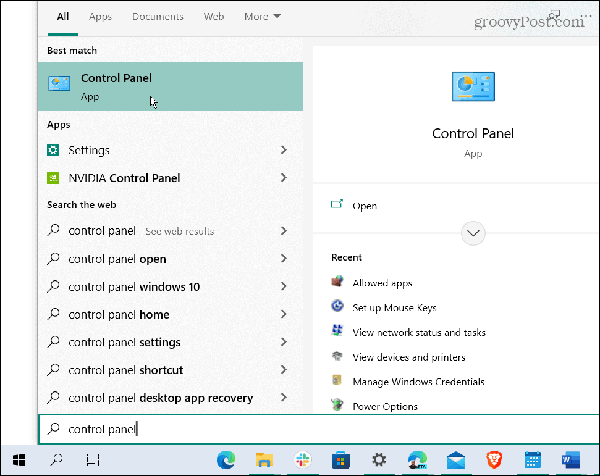Open recent item Power Options

click(x=385, y=406)
